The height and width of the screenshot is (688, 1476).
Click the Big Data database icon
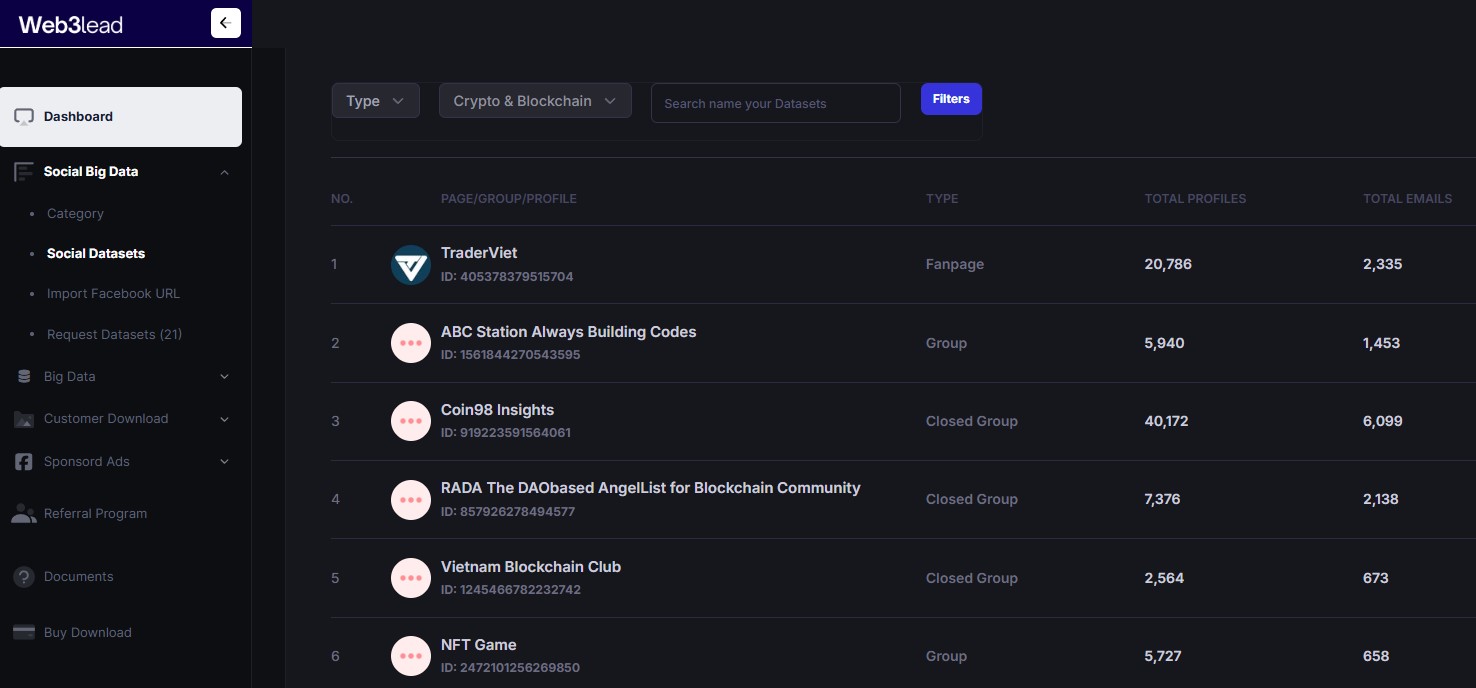[x=24, y=377]
